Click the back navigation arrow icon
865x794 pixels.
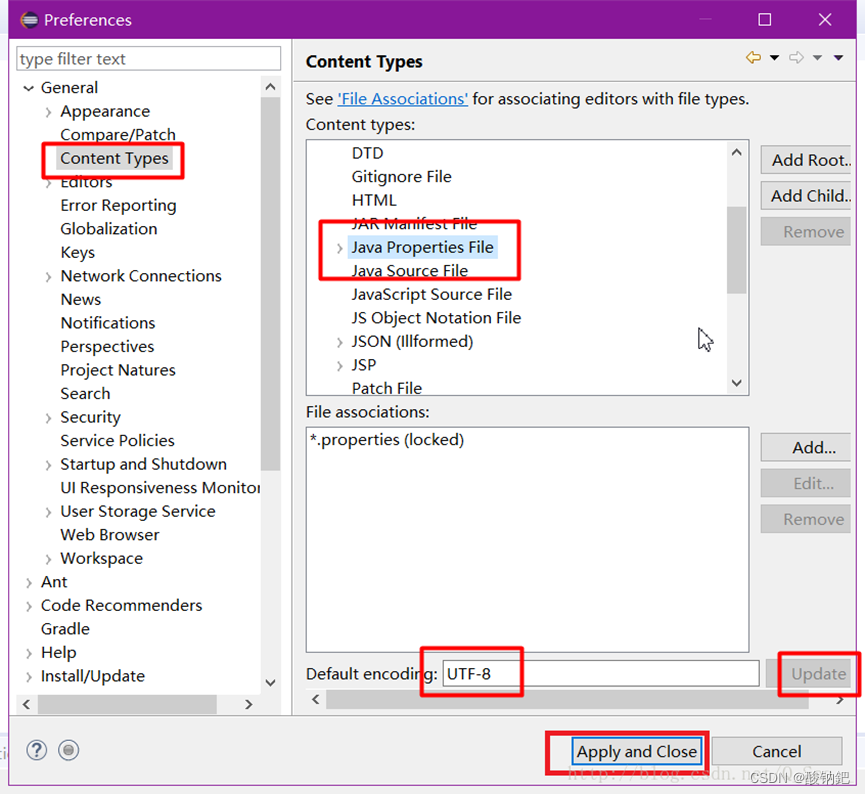[753, 57]
